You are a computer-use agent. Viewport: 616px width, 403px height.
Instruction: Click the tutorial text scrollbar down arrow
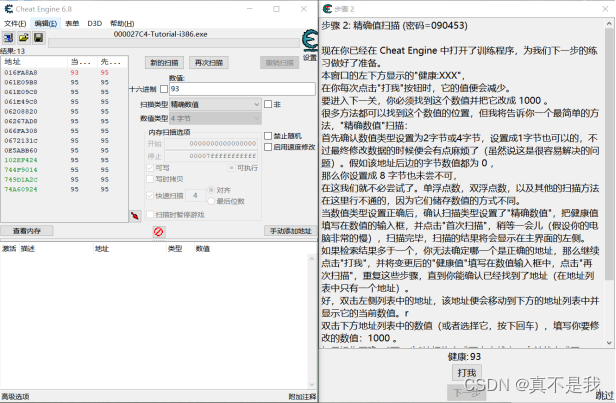click(x=609, y=343)
